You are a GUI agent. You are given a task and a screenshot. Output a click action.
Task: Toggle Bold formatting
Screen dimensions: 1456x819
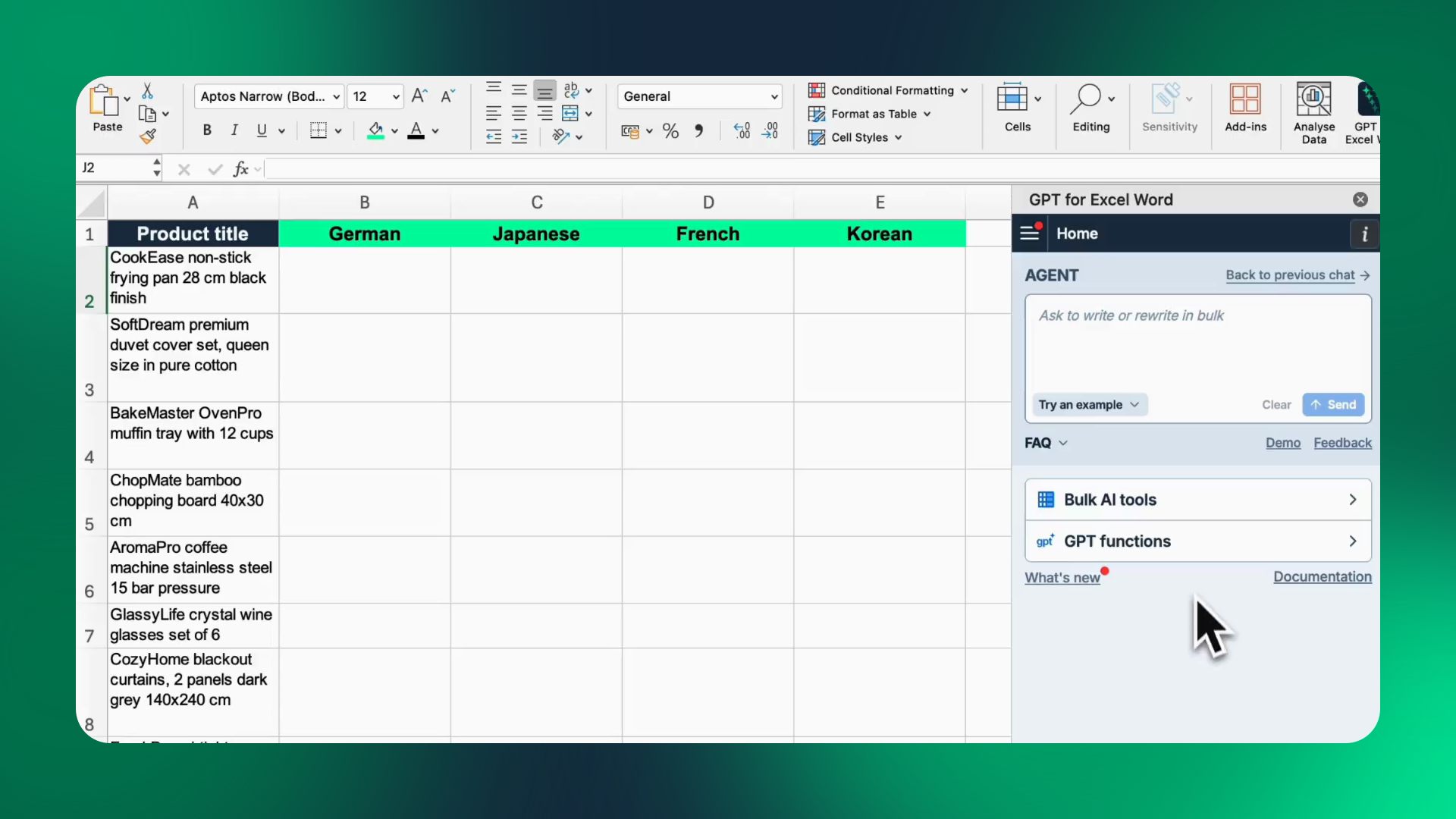point(207,130)
